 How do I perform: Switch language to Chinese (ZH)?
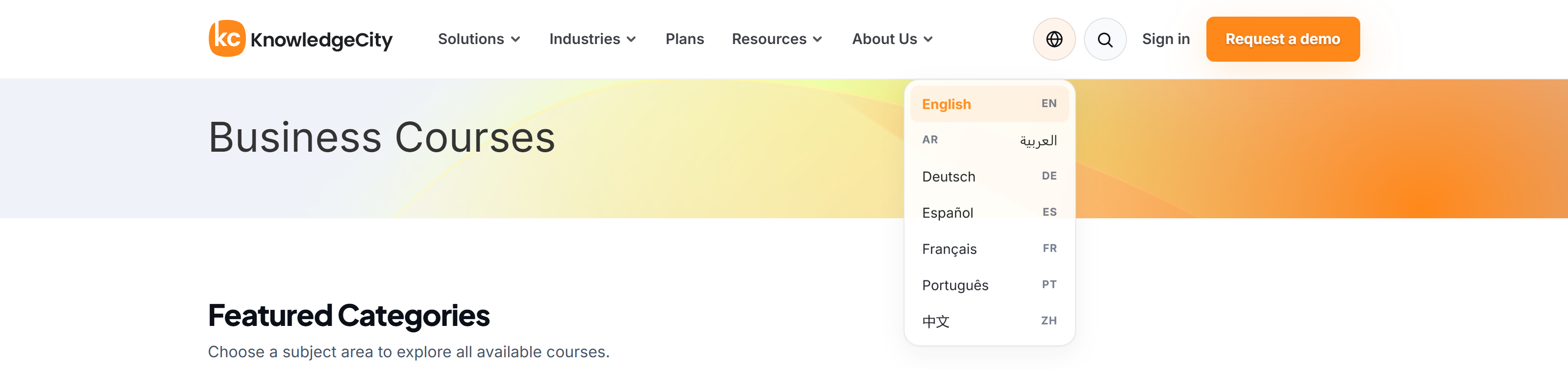pyautogui.click(x=989, y=321)
